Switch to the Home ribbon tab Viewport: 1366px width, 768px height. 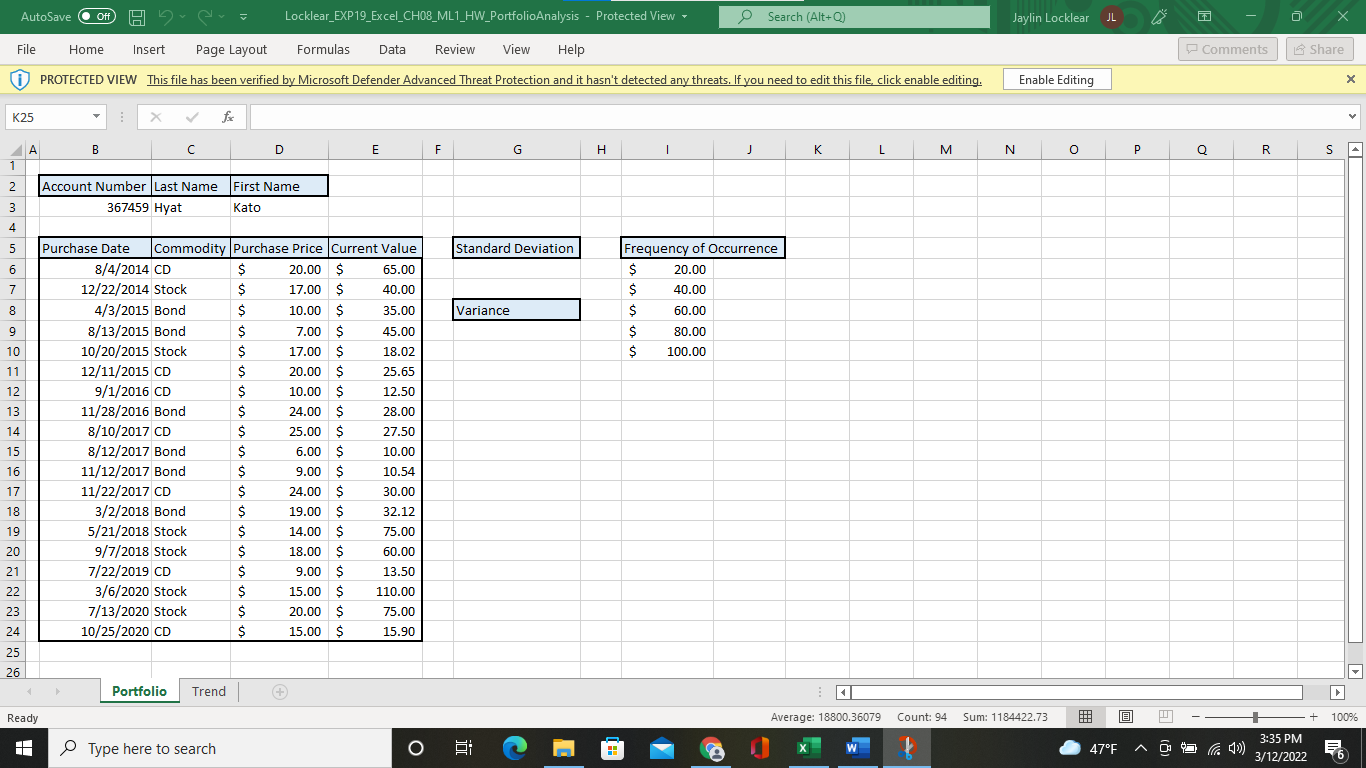pyautogui.click(x=86, y=49)
